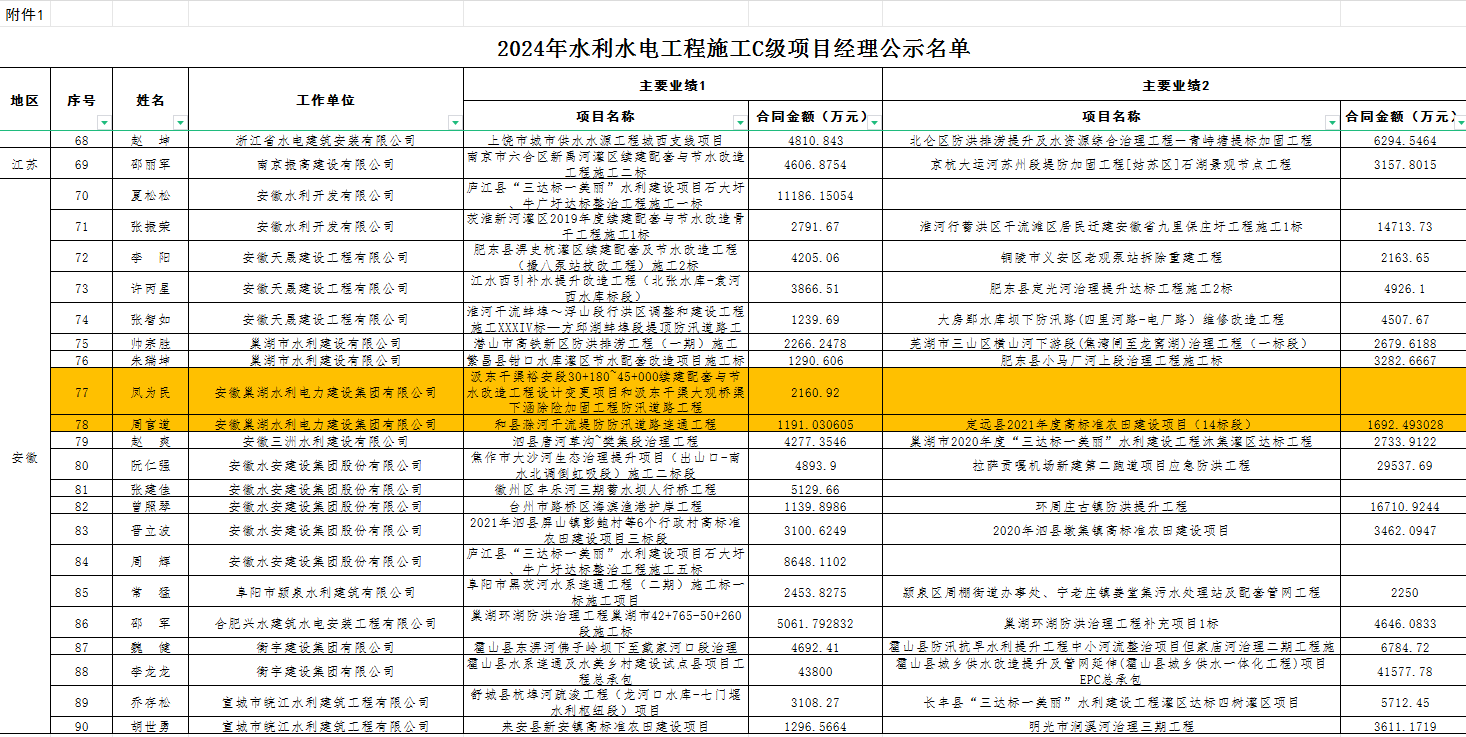Viewport: 1466px width, 737px height.
Task: Open the 序号 column filter dropdown
Action: [x=104, y=122]
